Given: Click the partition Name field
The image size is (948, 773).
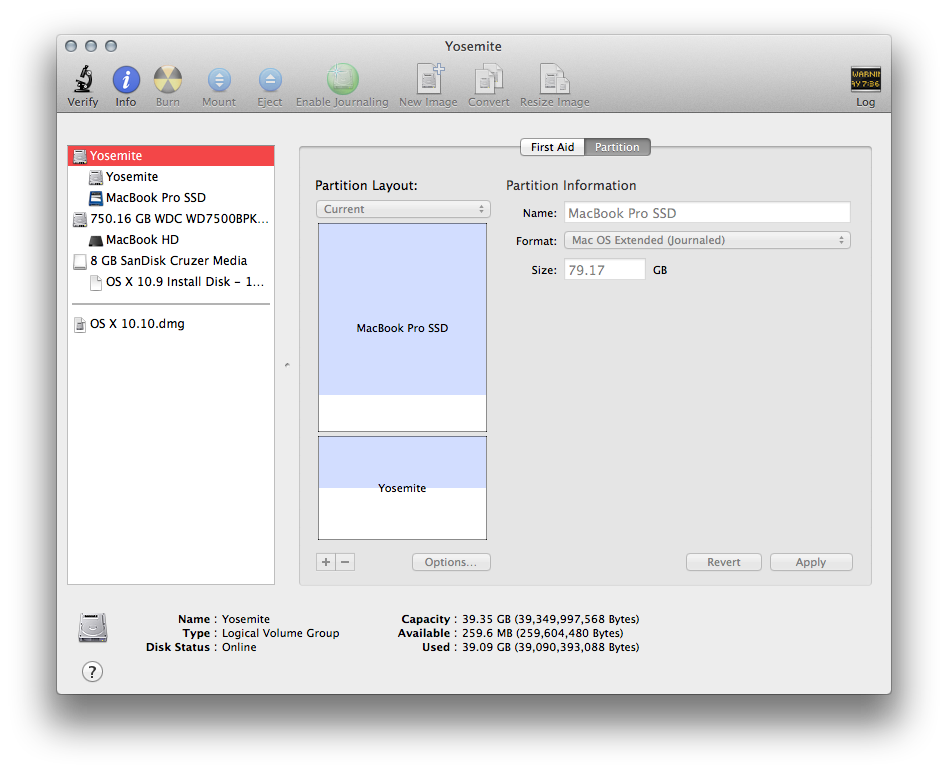Looking at the screenshot, I should pos(707,213).
